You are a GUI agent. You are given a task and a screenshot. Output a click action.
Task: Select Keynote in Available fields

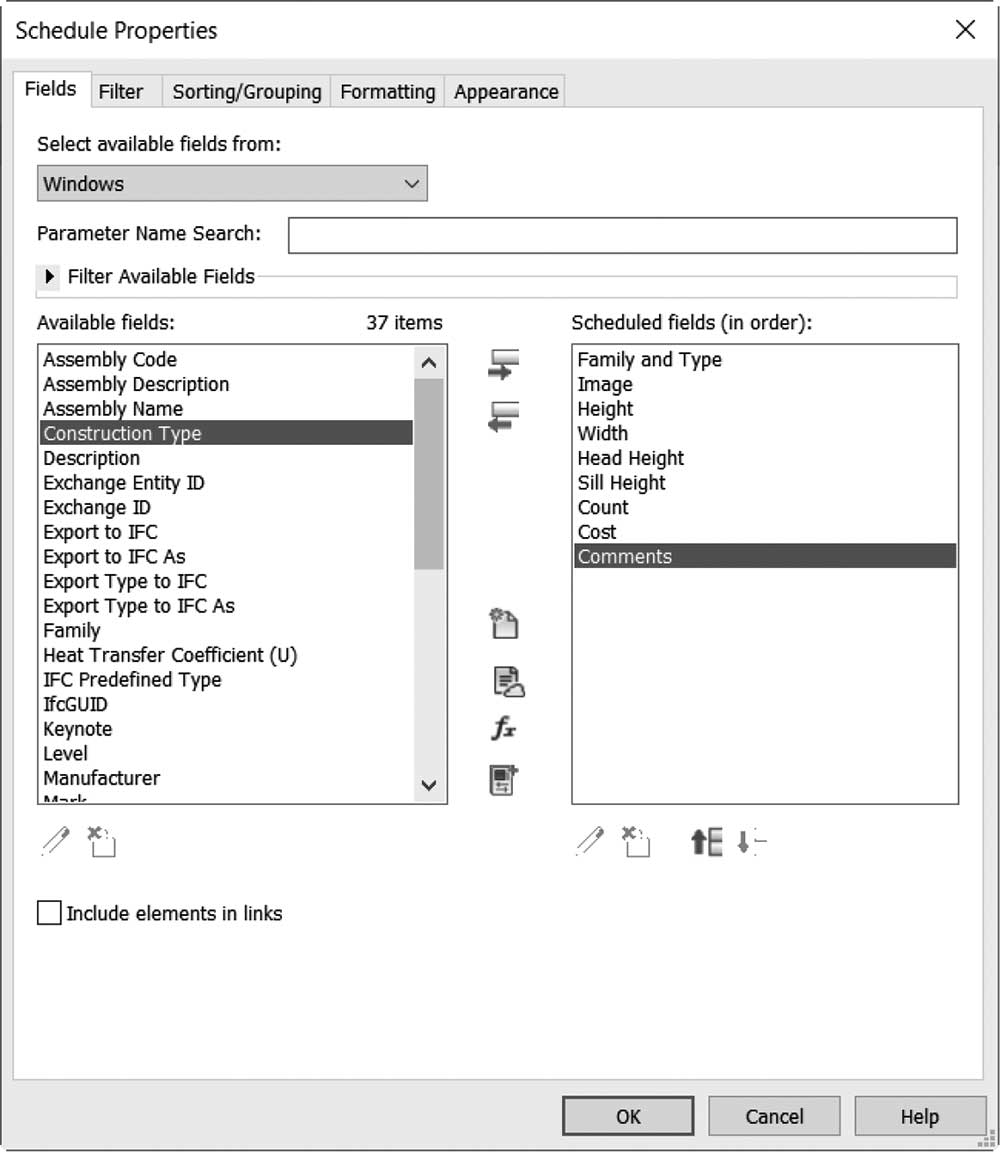(226, 729)
